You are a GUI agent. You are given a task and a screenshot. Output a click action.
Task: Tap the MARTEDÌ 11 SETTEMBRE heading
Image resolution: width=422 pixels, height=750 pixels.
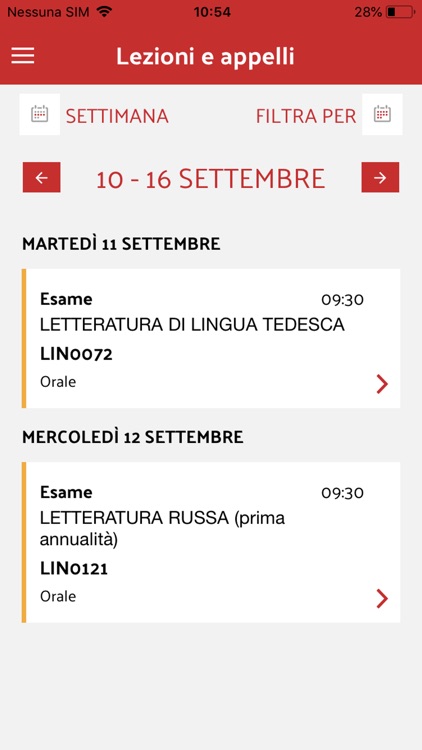coord(122,244)
